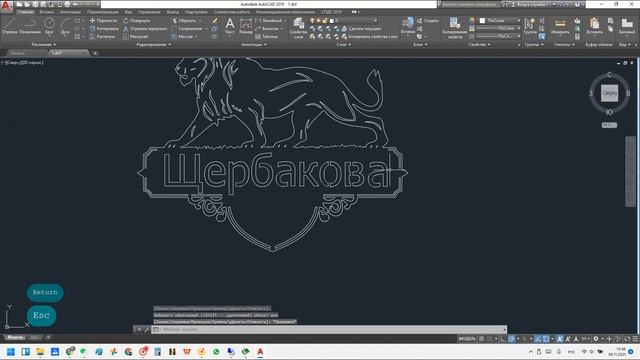Toggle Ortho mode in status bar
Viewport: 640px width, 360px height.
click(x=503, y=339)
